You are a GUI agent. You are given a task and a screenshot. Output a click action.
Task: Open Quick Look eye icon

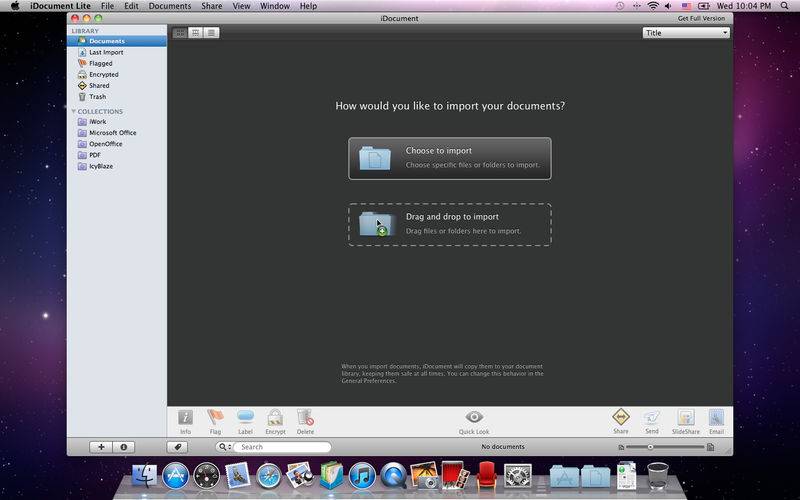point(474,418)
